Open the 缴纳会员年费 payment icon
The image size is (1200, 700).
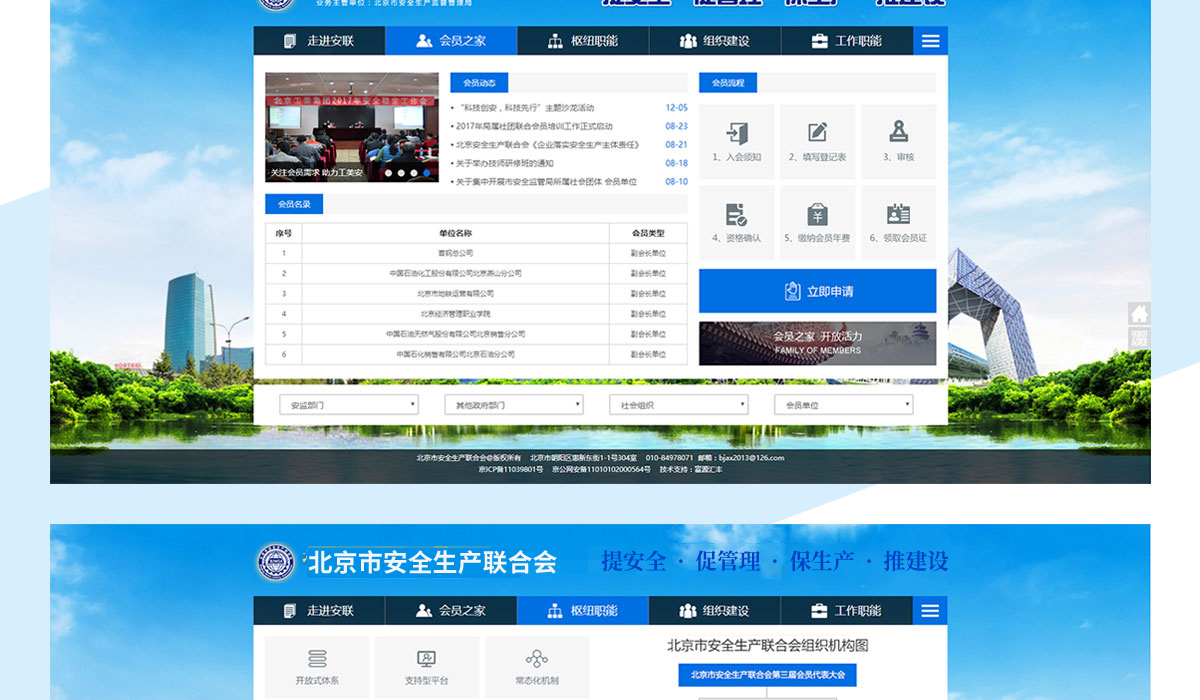click(x=817, y=214)
